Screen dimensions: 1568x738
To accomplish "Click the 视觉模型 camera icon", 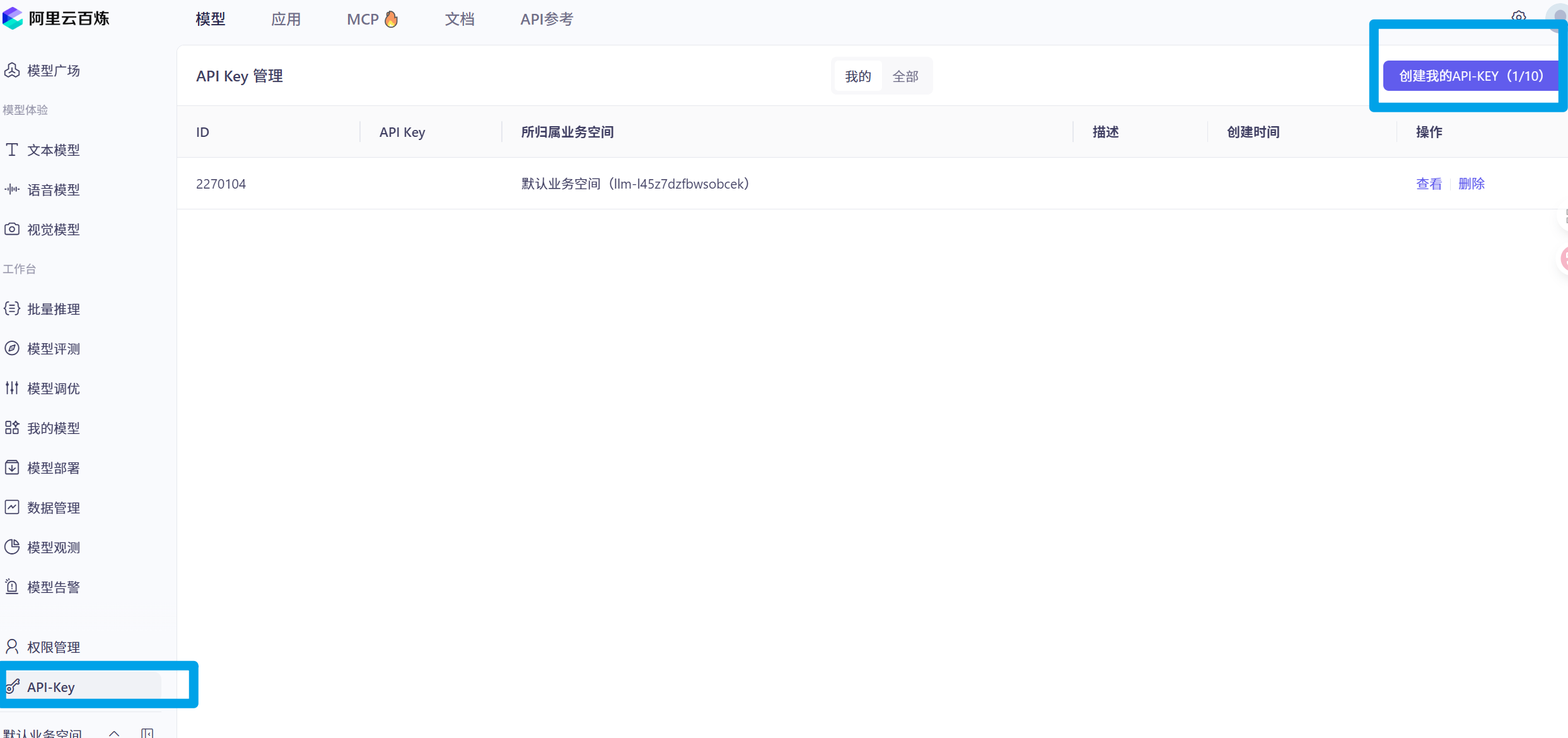I will (12, 229).
